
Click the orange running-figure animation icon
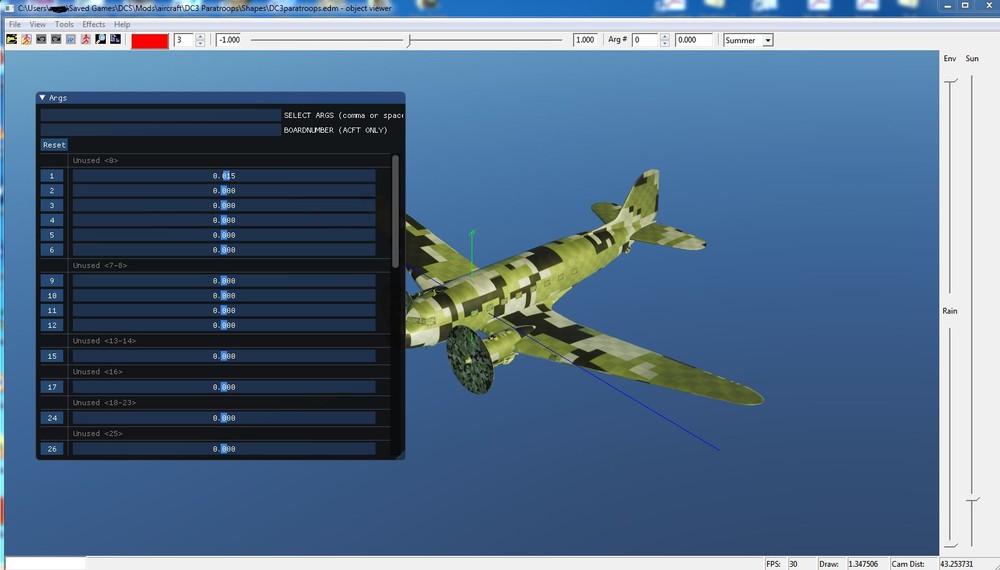click(26, 40)
